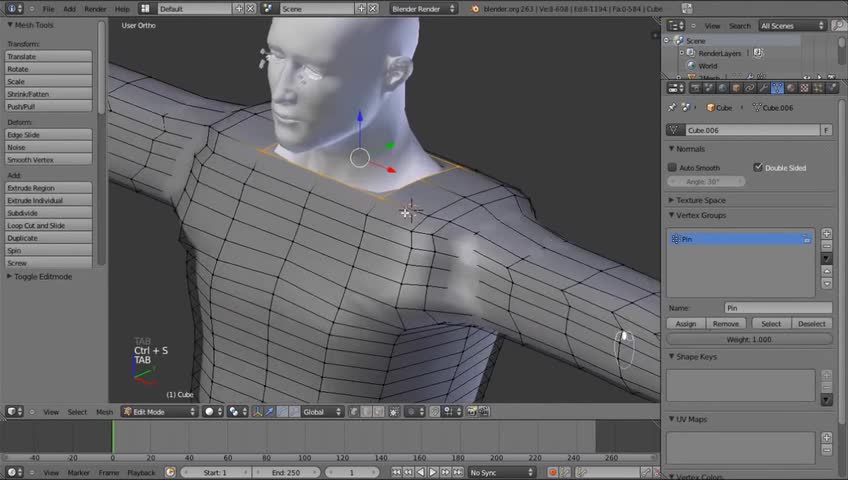The image size is (848, 480).
Task: Open the Render menu
Action: [95, 8]
